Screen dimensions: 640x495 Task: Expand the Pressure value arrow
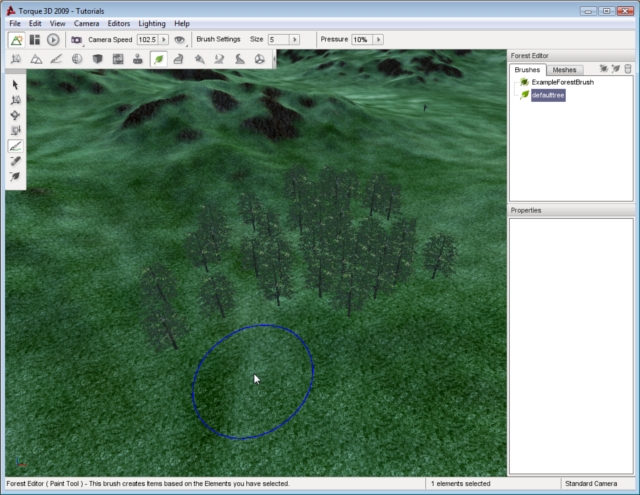tap(378, 39)
